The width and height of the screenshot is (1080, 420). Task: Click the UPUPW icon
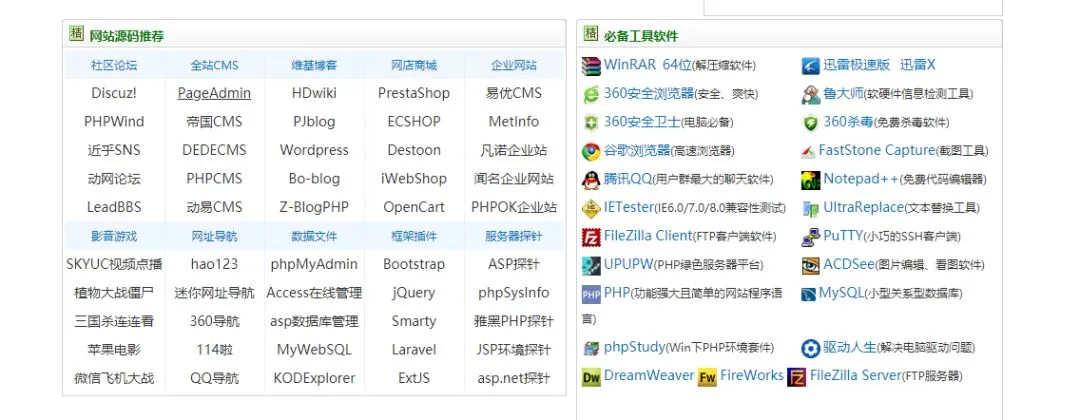tap(591, 266)
